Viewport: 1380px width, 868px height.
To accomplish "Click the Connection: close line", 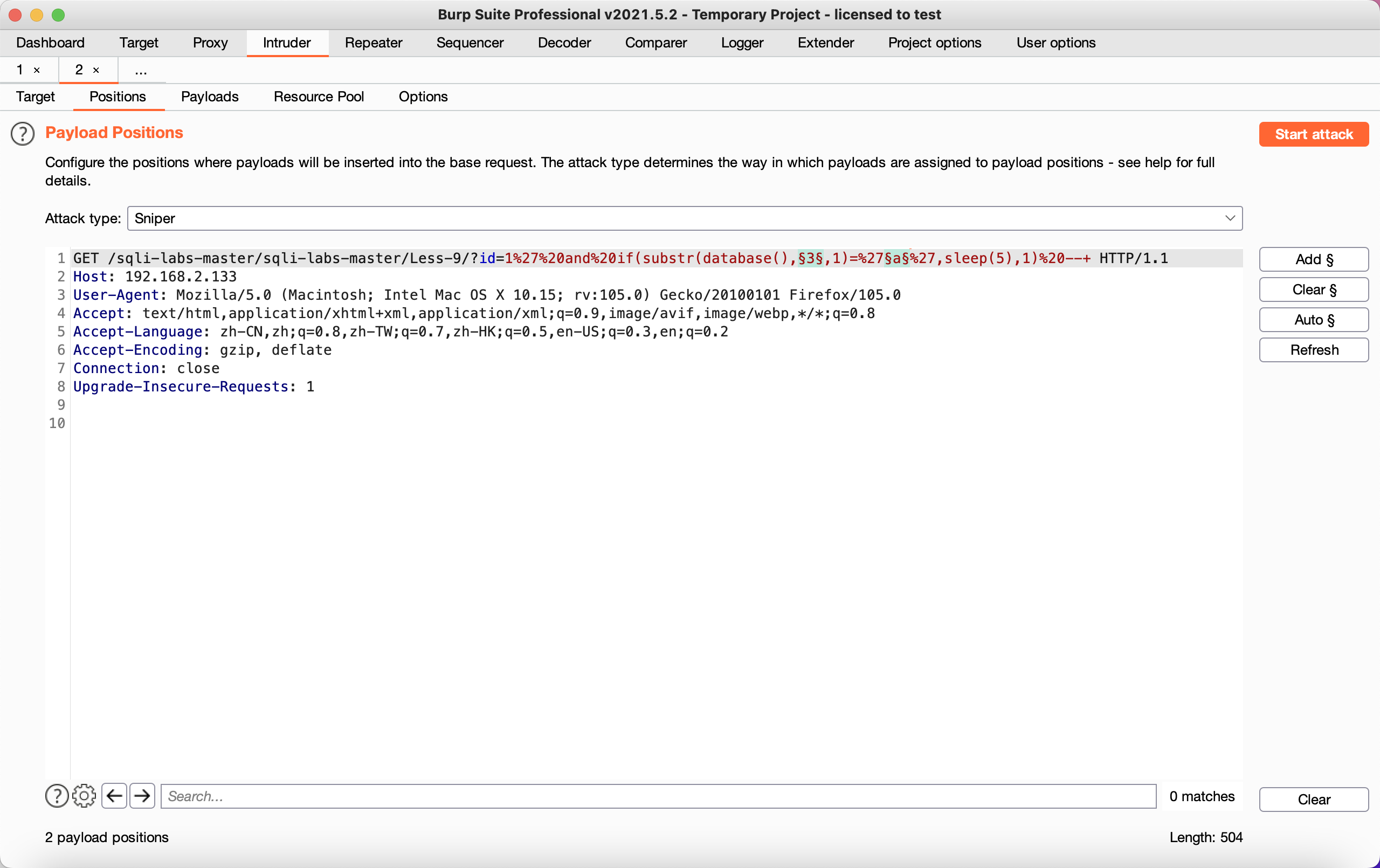I will [146, 368].
